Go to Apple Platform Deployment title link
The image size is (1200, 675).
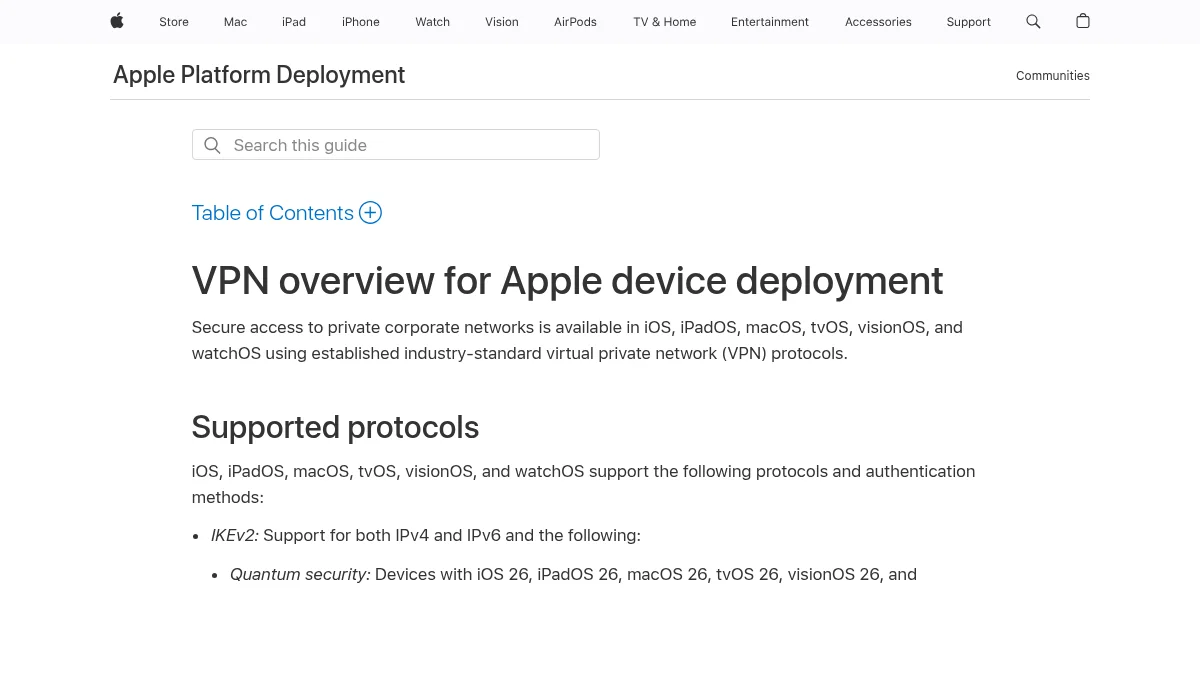click(259, 75)
